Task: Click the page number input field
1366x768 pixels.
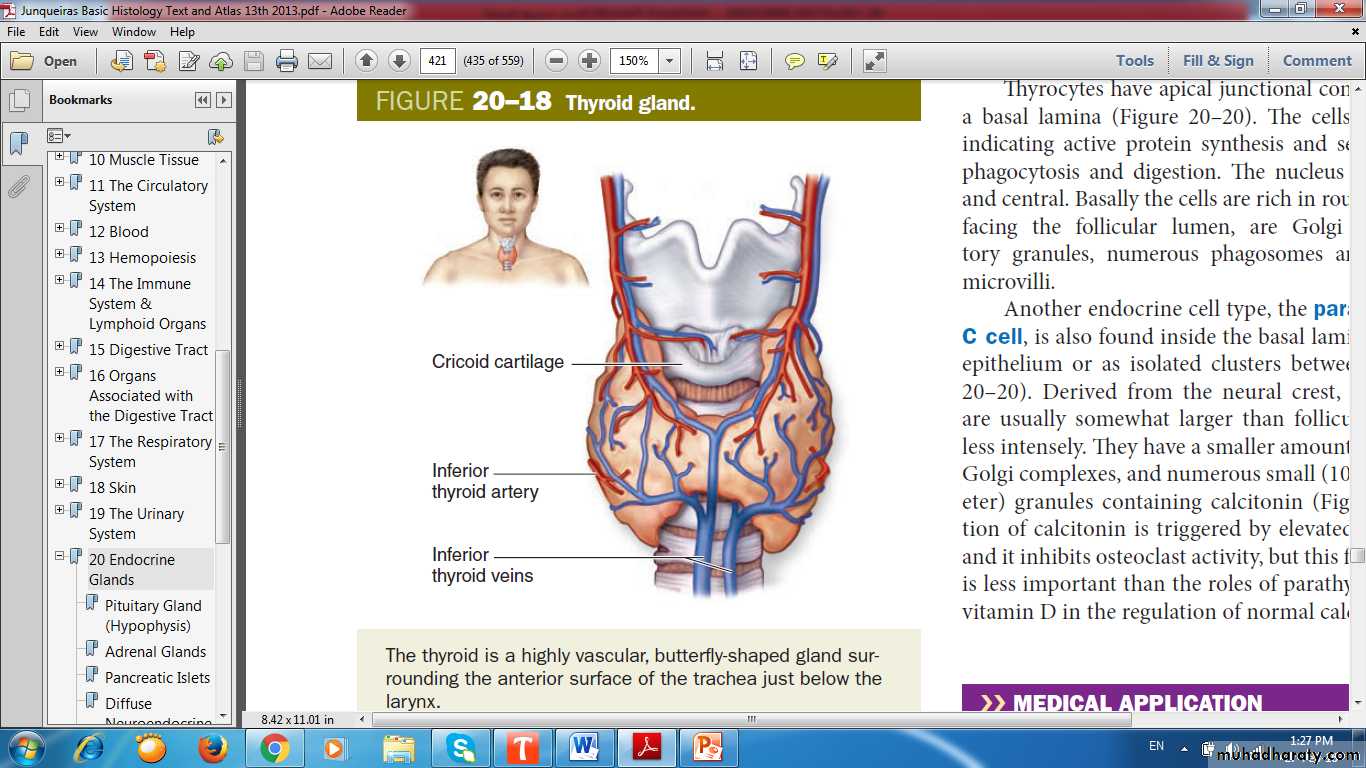Action: [x=437, y=61]
